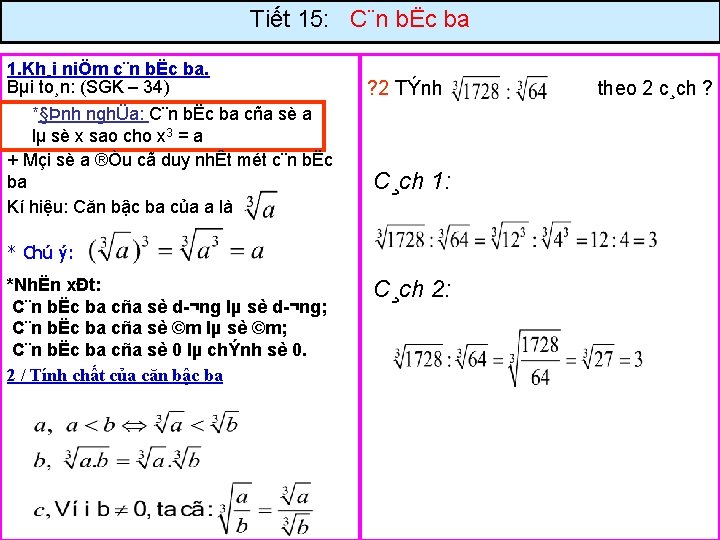
Task: Click the line 'Kí hiệu: Căn bậc ba của a là'
Action: click(x=120, y=207)
